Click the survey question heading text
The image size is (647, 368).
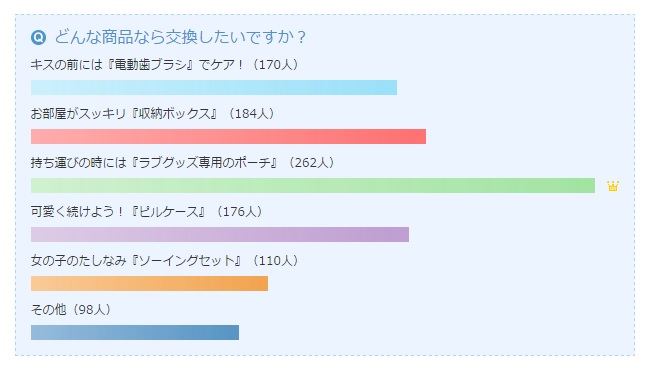[180, 37]
